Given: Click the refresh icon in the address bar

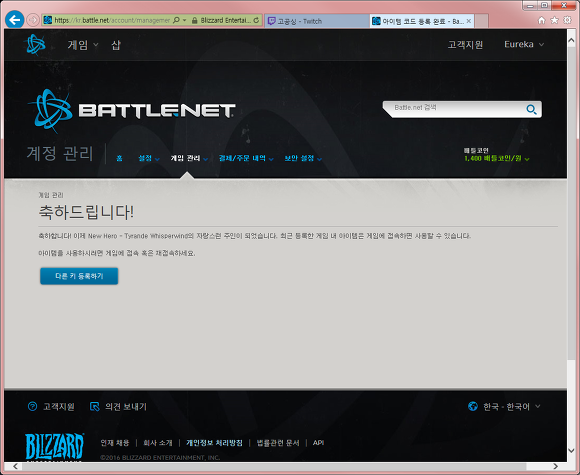Looking at the screenshot, I should (x=256, y=20).
